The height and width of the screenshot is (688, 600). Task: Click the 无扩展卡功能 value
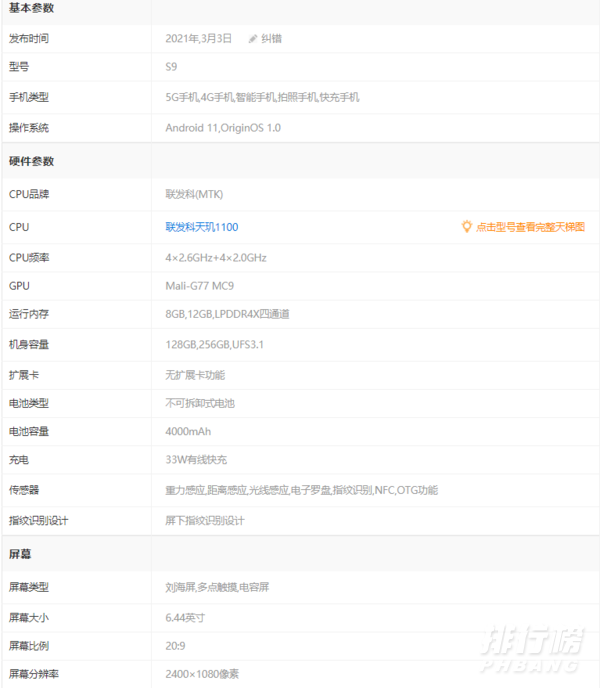[x=195, y=375]
